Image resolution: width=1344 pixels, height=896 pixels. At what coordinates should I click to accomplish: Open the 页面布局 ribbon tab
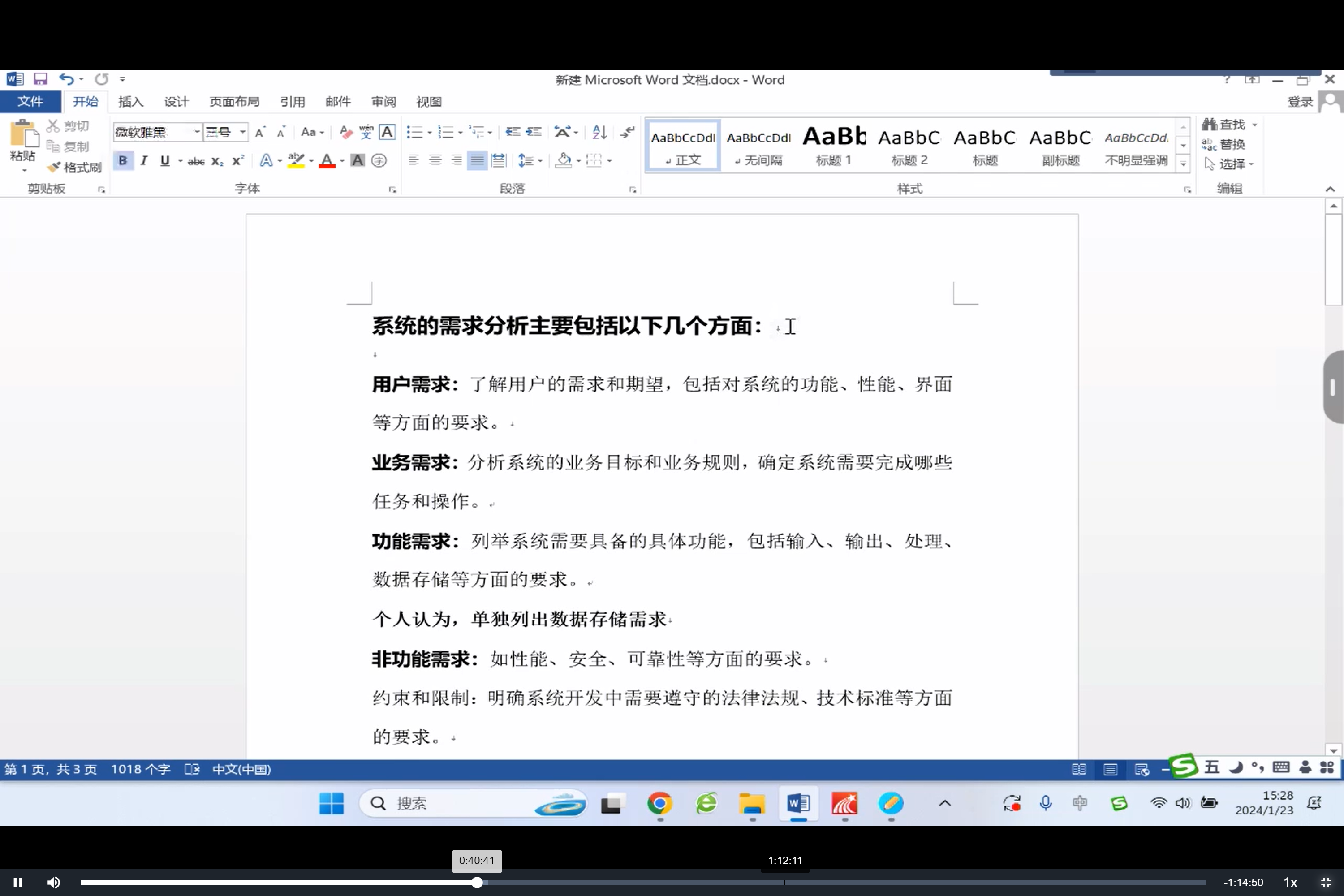[234, 102]
